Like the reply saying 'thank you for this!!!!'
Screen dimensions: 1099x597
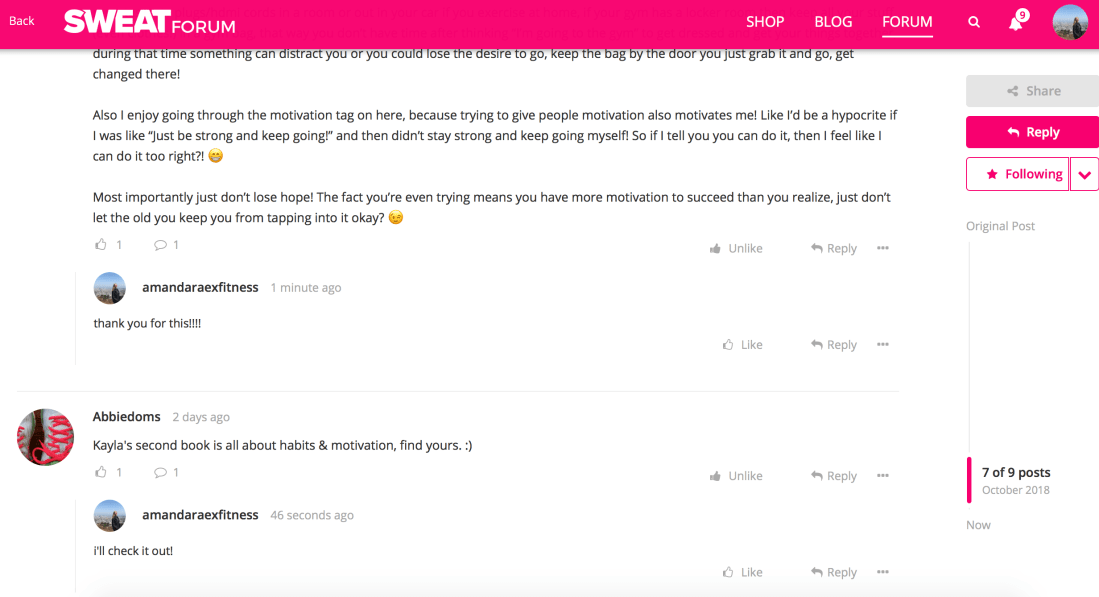coord(742,344)
